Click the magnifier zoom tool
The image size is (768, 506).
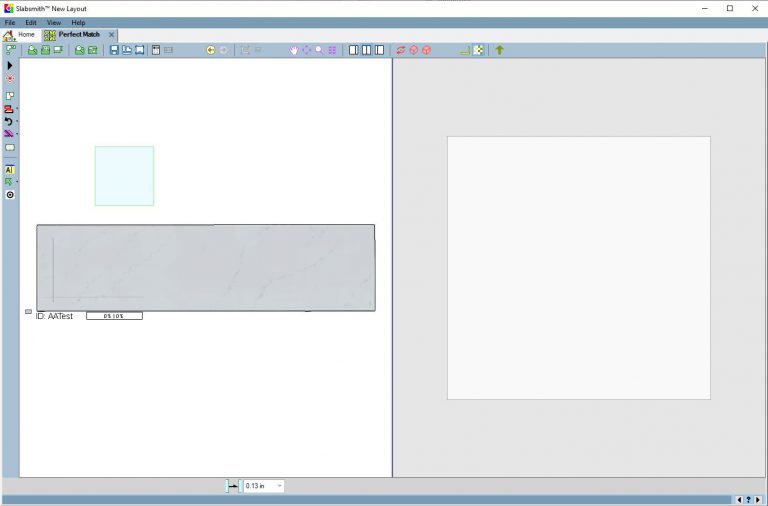[x=319, y=50]
